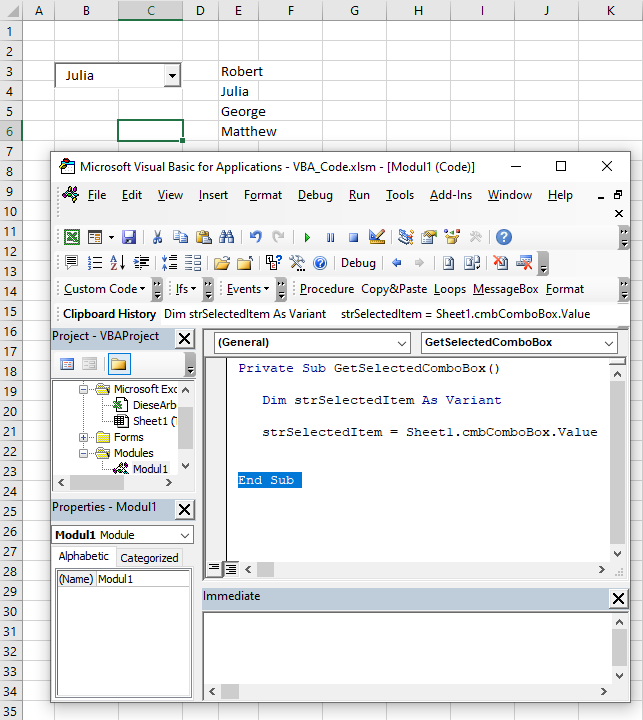This screenshot has width=643, height=720.
Task: Switch to Excel via the green Excel icon
Action: [72, 237]
